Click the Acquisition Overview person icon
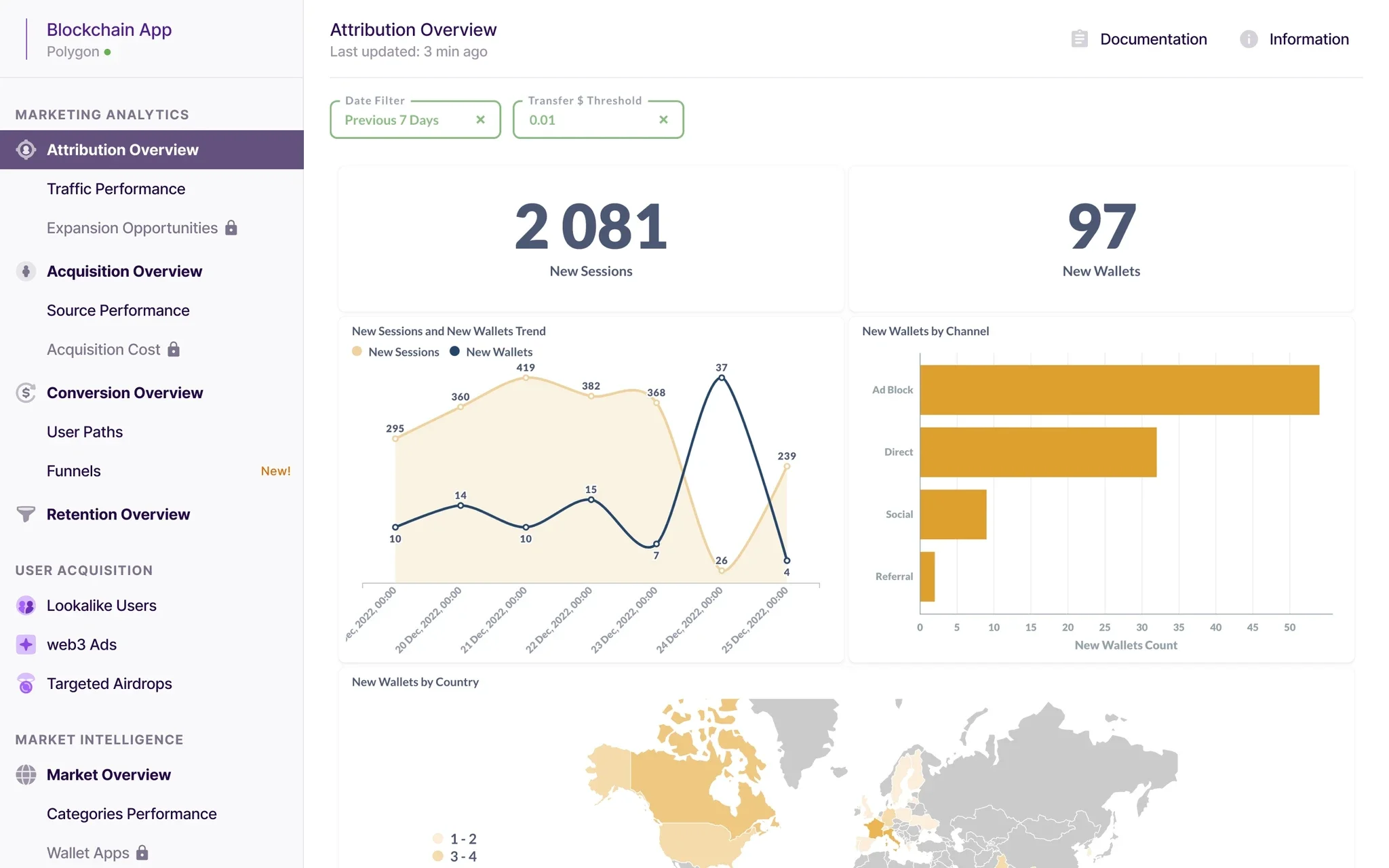The image size is (1389, 868). tap(26, 271)
